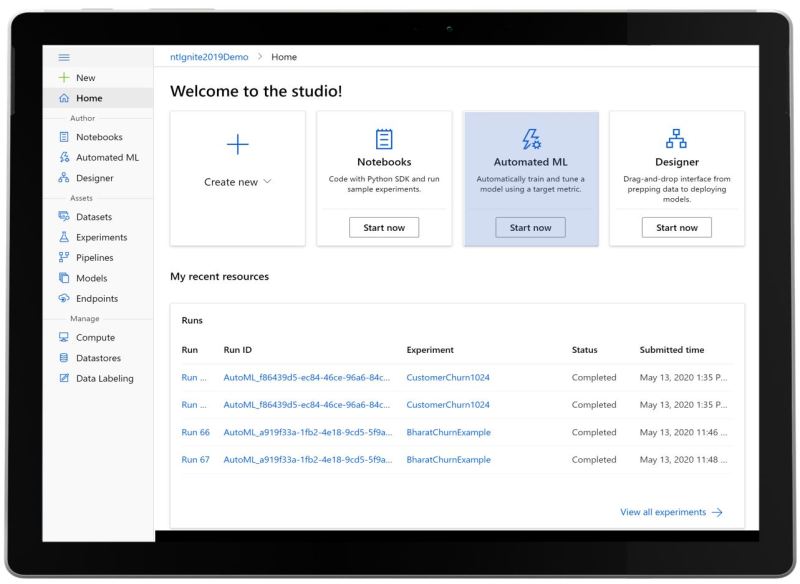Open BharatChurnExample experiment in Run 66 row

(x=448, y=432)
